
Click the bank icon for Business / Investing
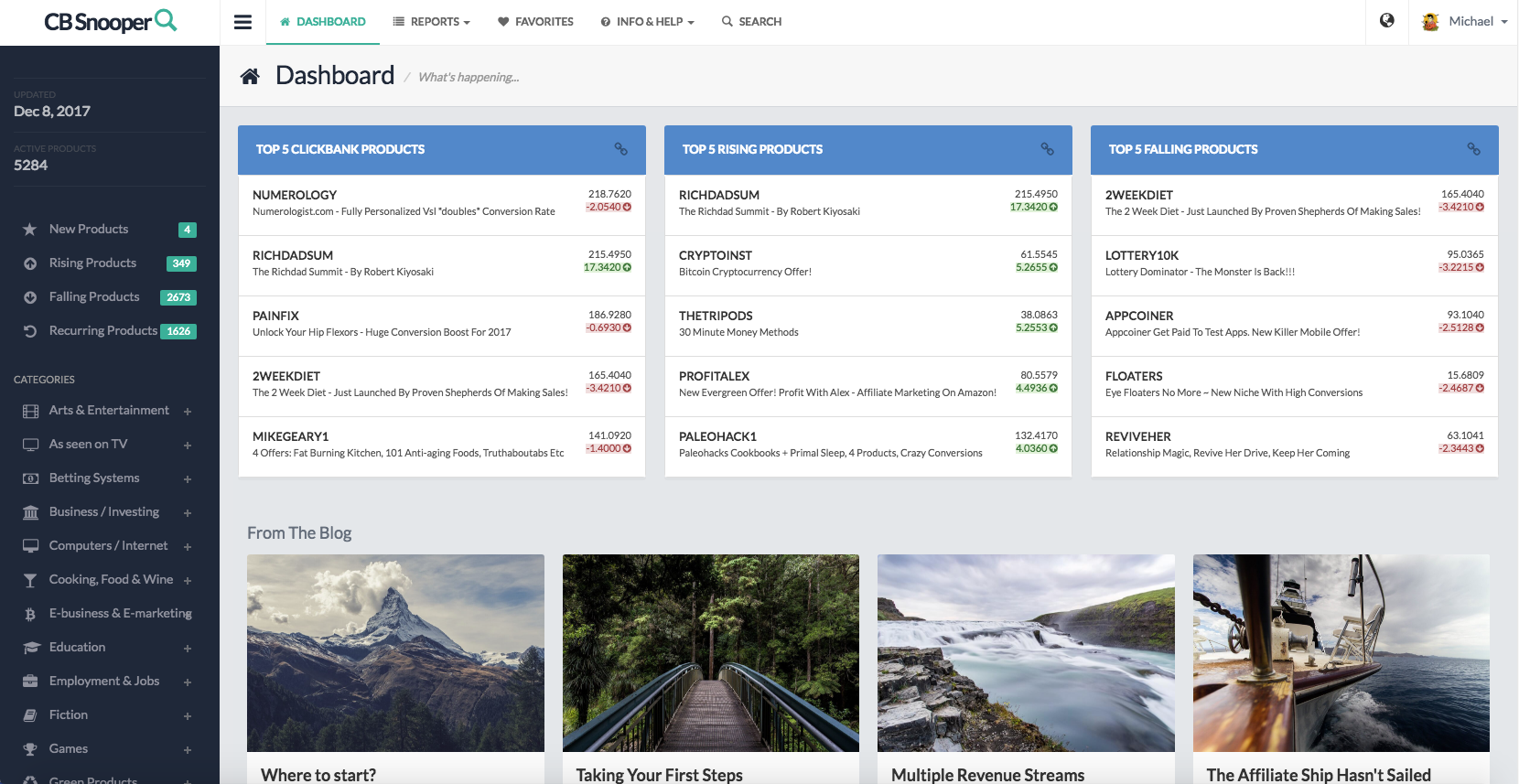click(30, 512)
